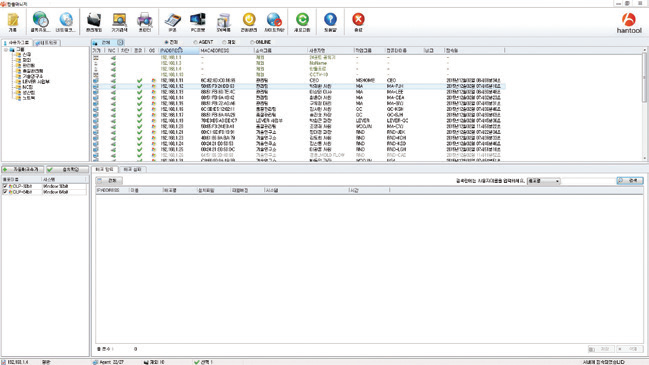The width and height of the screenshot is (649, 365).
Task: Select the 192.168.1.15 row
Action: point(298,103)
